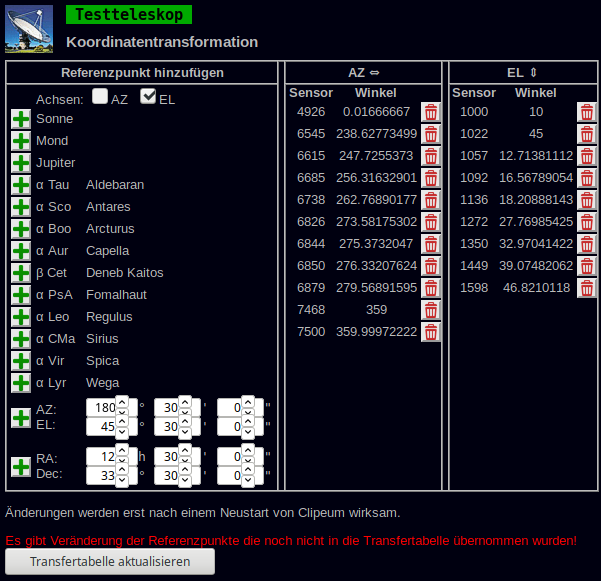Add Jupiter as reference point
Viewport: 601px width, 581px height.
point(21,163)
